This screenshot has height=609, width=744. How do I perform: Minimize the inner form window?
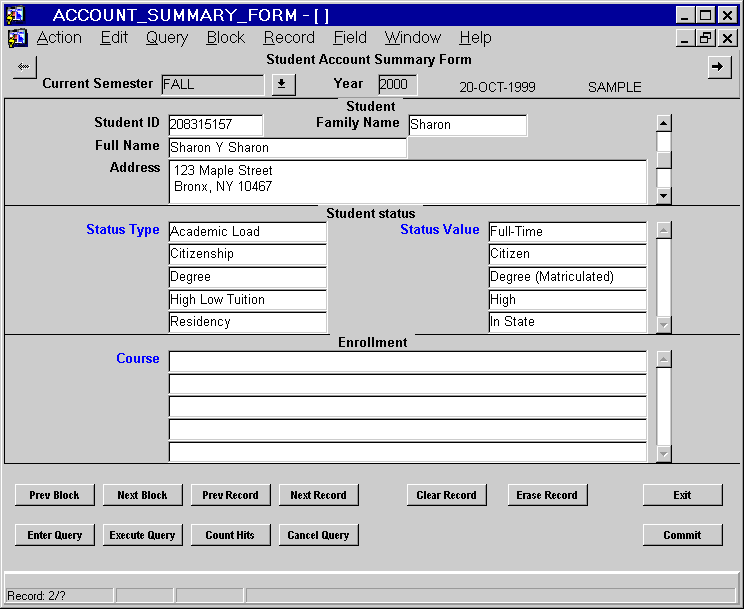(685, 38)
